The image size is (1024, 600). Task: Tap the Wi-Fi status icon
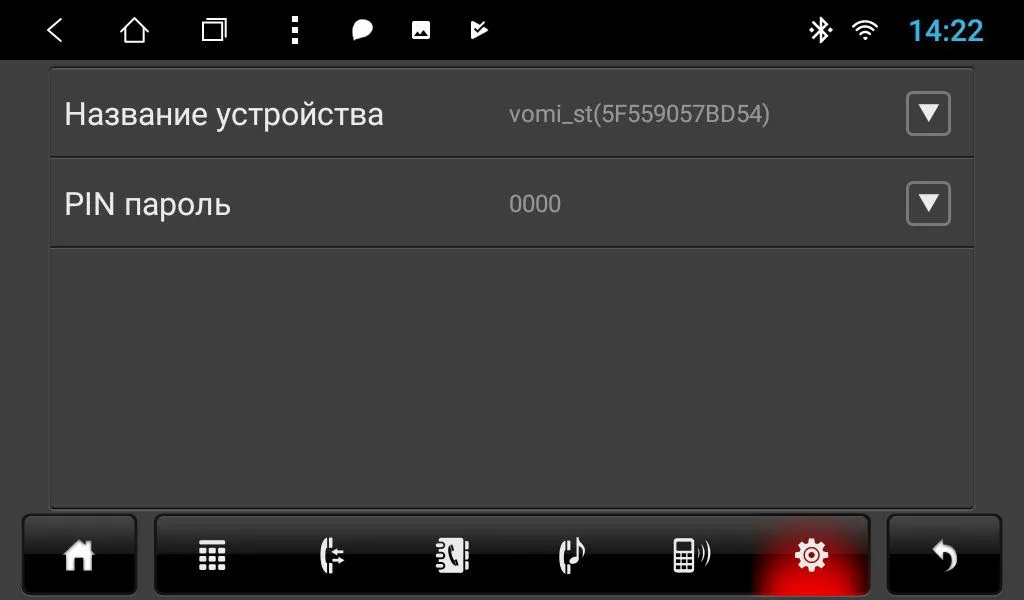click(x=865, y=30)
